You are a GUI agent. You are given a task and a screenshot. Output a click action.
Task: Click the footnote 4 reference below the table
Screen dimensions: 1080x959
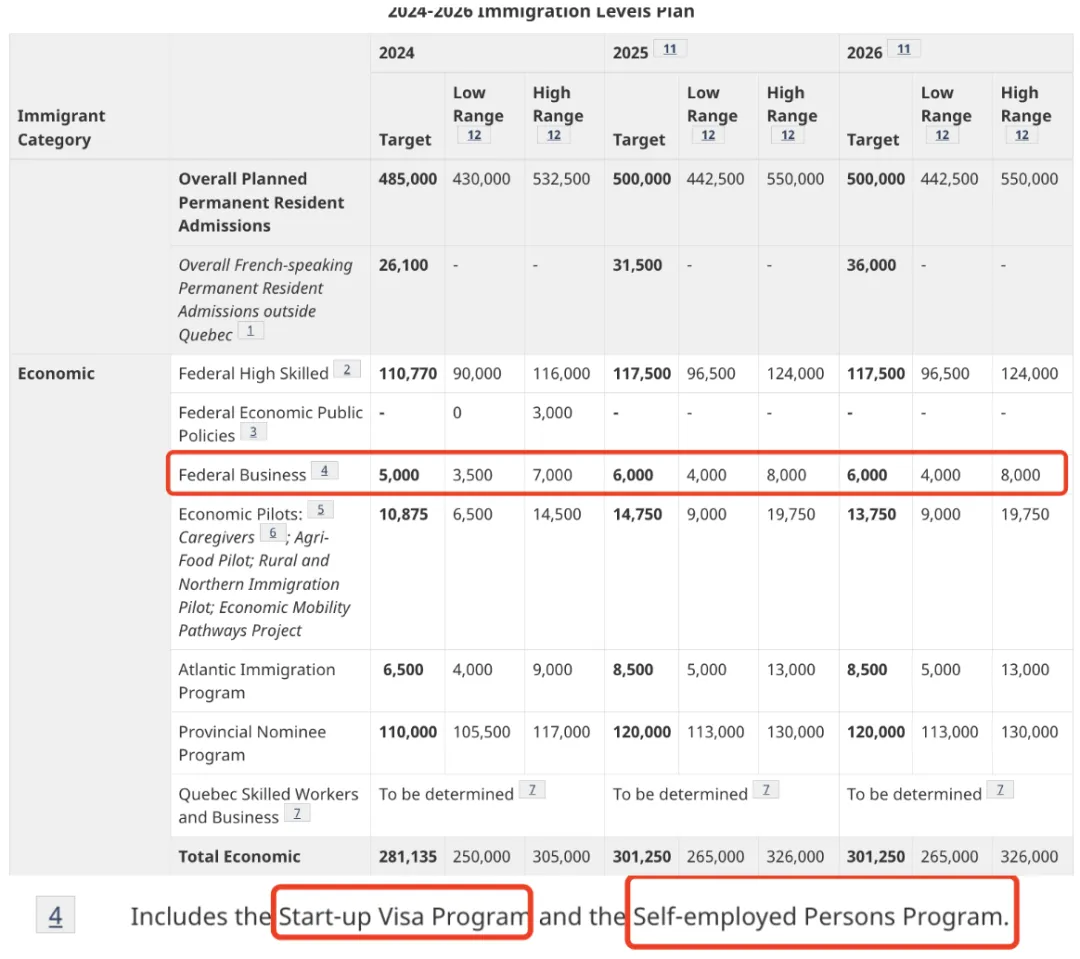55,916
